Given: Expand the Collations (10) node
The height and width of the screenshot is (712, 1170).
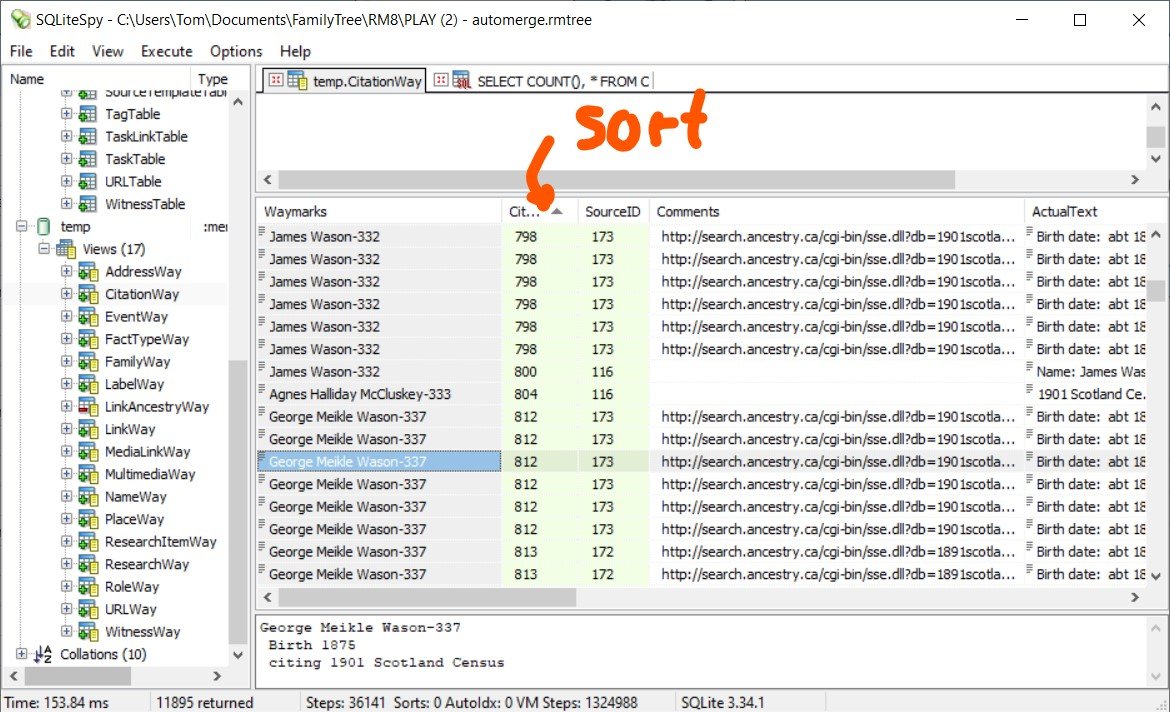Looking at the screenshot, I should pos(22,654).
